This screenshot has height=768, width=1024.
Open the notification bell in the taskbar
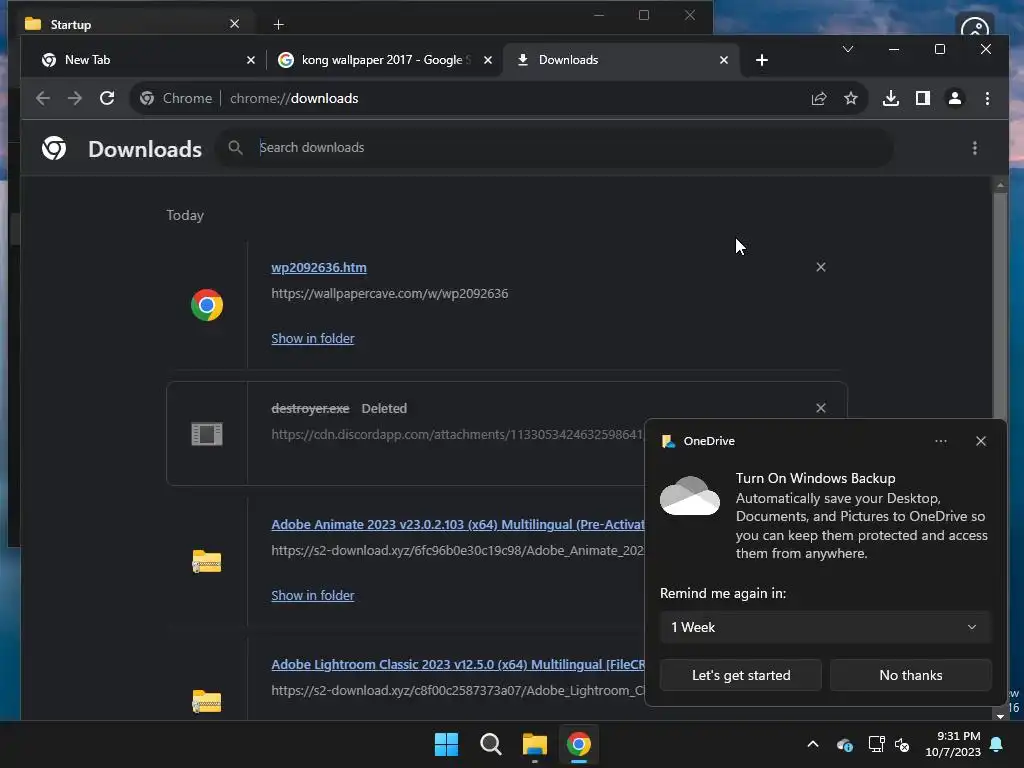[x=997, y=744]
